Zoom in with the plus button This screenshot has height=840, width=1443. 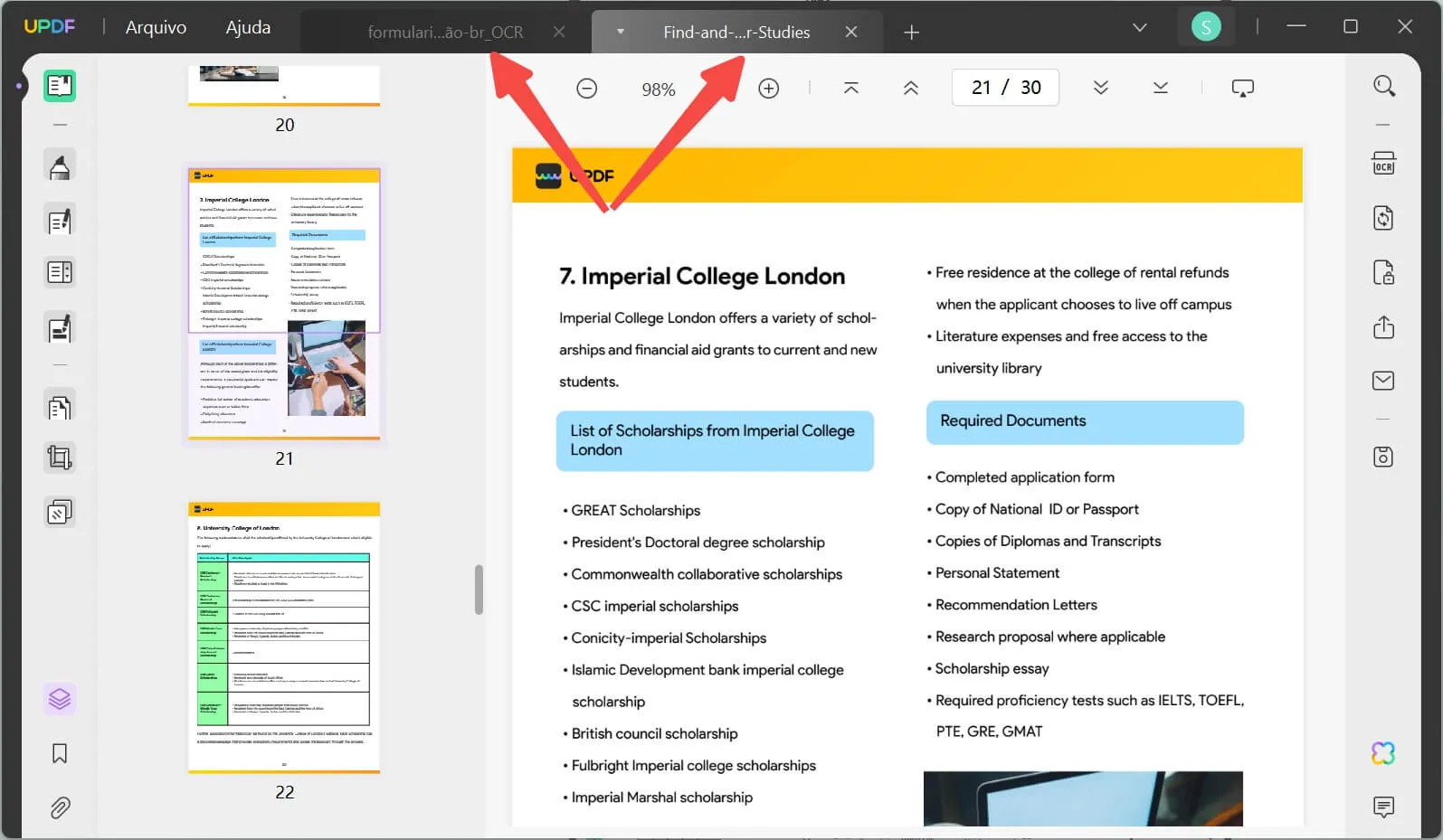click(x=769, y=89)
